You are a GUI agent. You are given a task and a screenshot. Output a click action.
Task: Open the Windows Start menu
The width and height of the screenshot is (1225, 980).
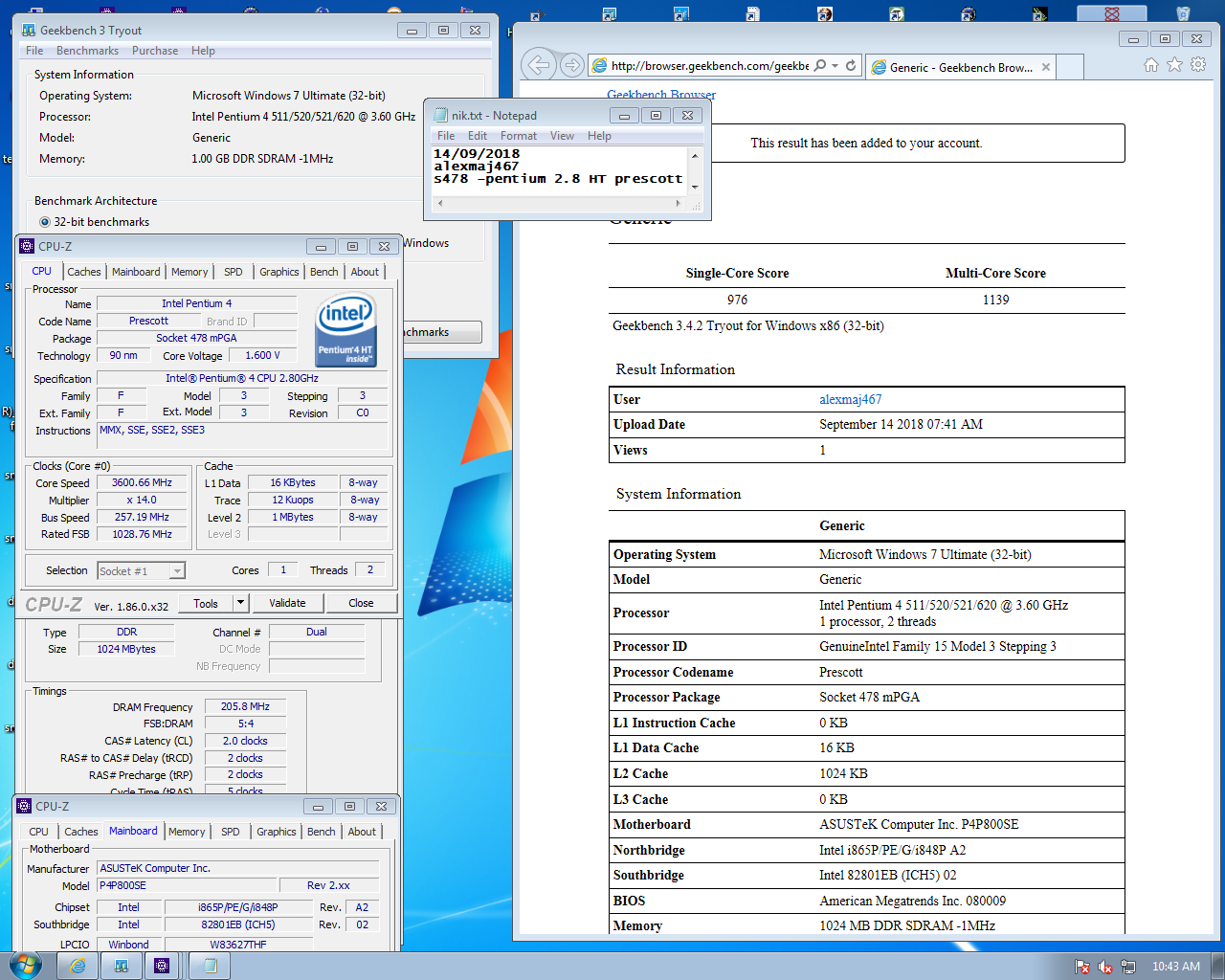click(x=25, y=965)
